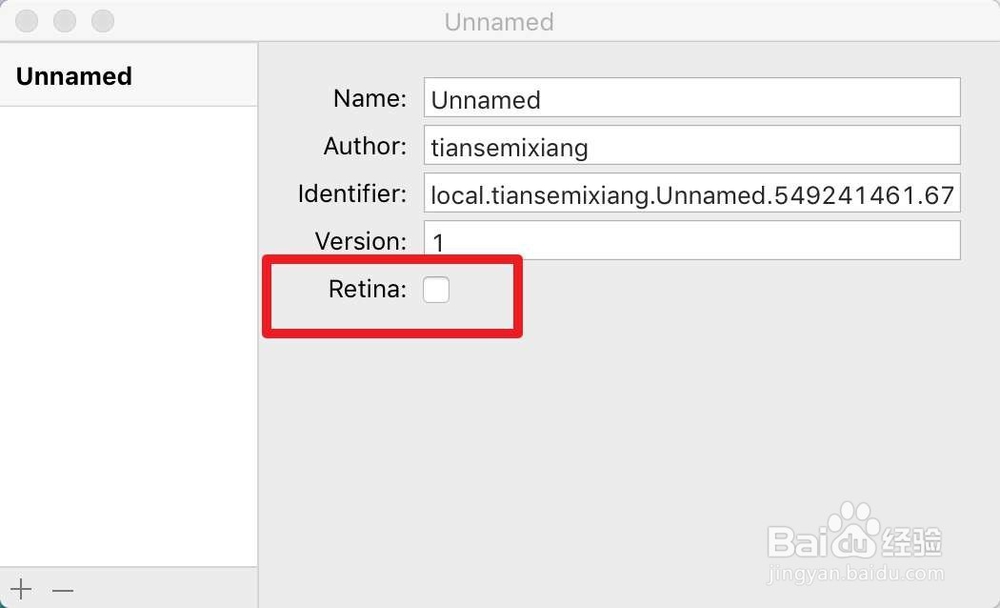Focus the Name text field
Image resolution: width=1000 pixels, height=608 pixels.
[x=692, y=98]
